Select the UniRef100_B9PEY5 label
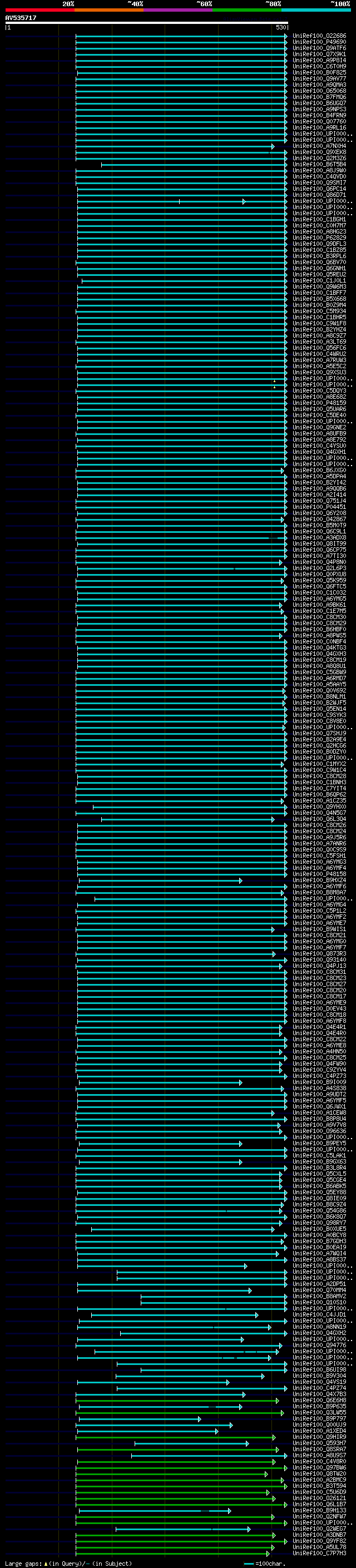The height and width of the screenshot is (1568, 356). 319,1143
